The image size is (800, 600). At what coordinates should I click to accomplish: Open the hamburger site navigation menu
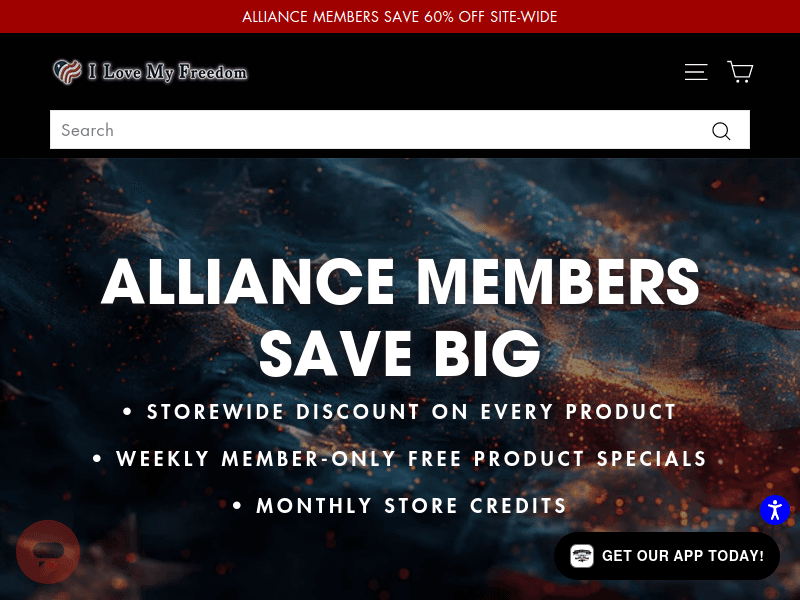pyautogui.click(x=696, y=72)
